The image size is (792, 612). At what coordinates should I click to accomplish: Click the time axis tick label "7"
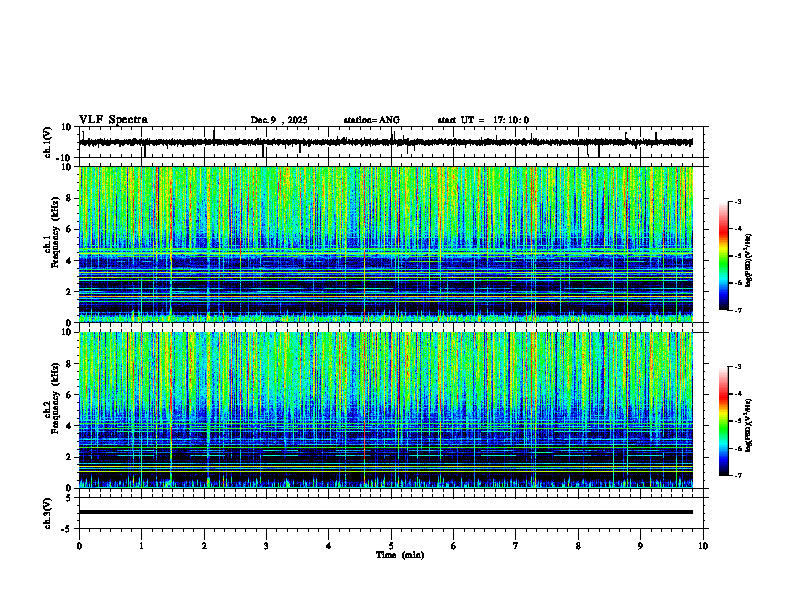(x=516, y=546)
